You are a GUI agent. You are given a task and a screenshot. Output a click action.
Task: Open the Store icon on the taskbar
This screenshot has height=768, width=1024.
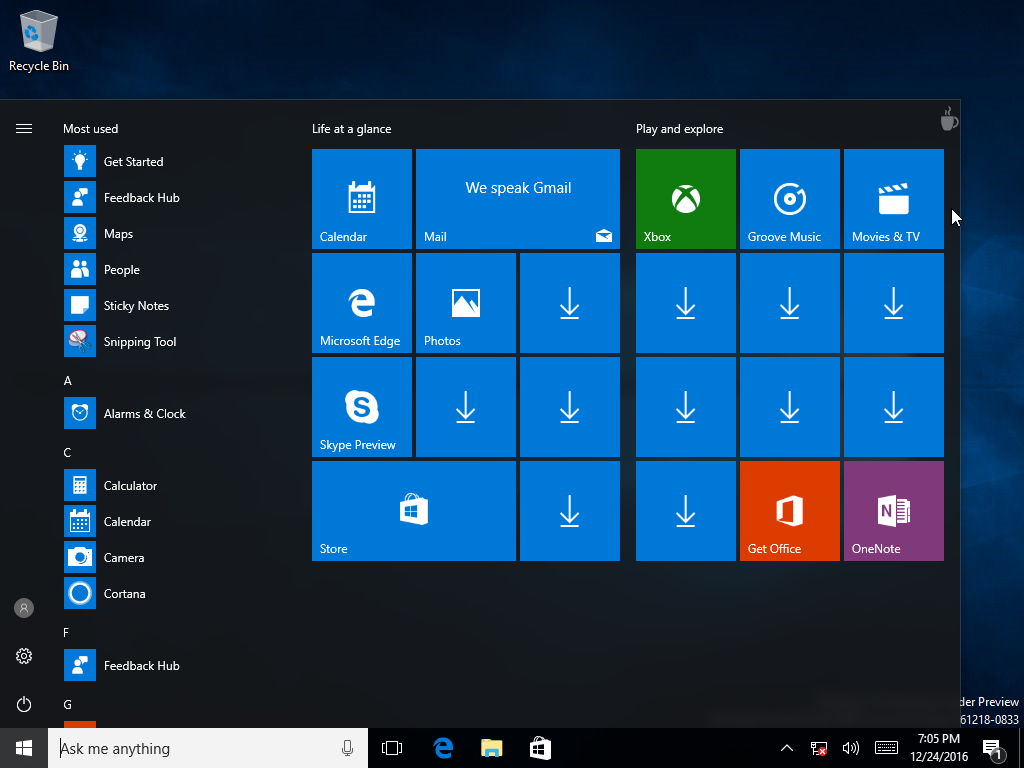pos(540,748)
